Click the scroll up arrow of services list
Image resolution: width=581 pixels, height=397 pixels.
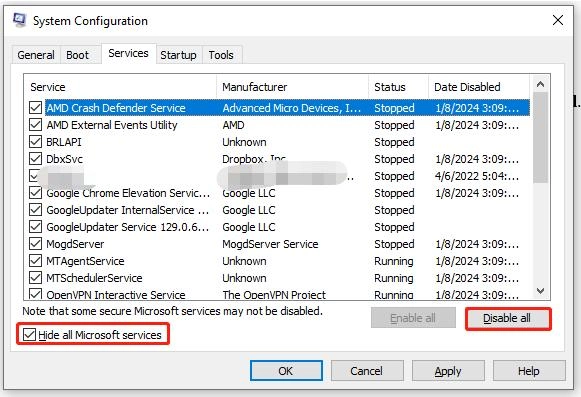pyautogui.click(x=540, y=85)
